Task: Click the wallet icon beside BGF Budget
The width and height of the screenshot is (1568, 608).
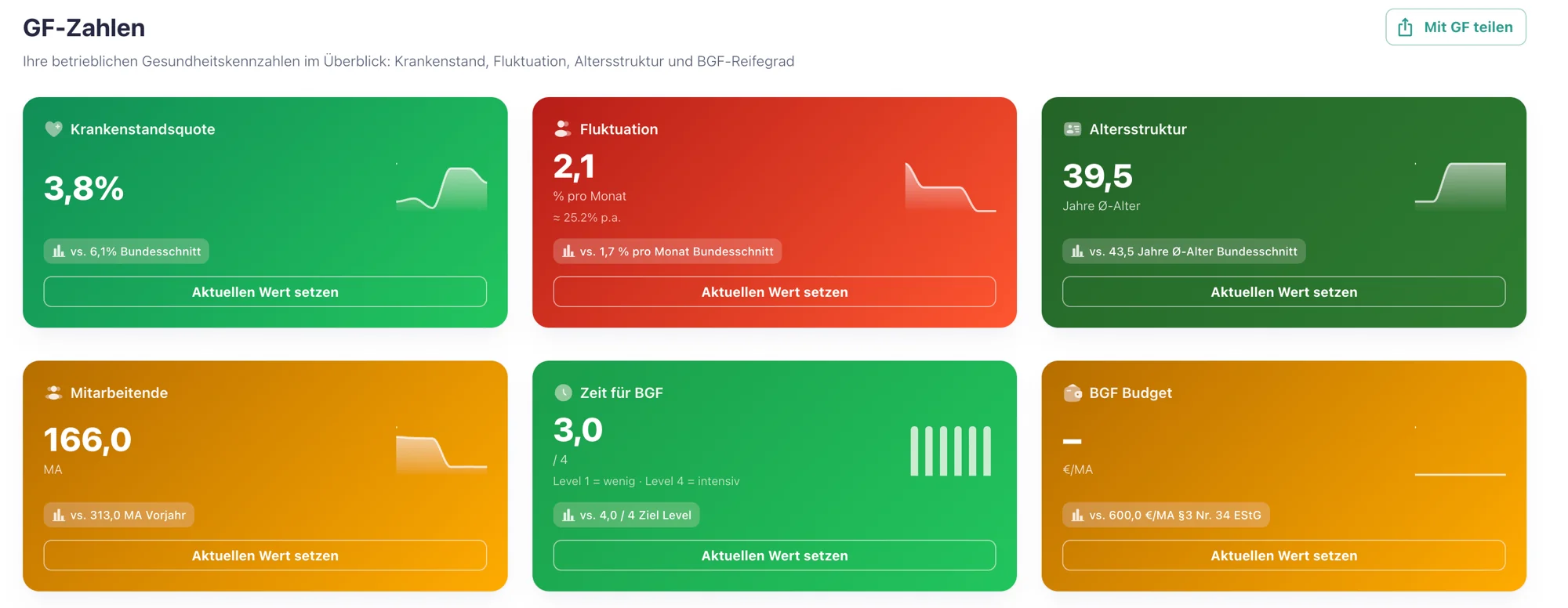Action: 1072,393
